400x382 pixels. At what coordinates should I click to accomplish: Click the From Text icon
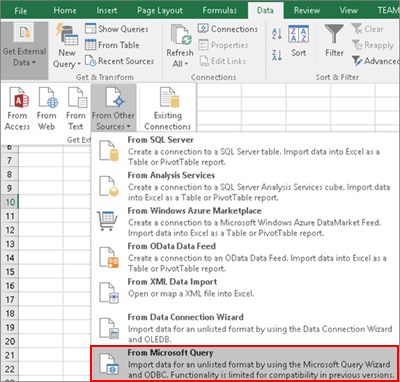click(x=76, y=109)
